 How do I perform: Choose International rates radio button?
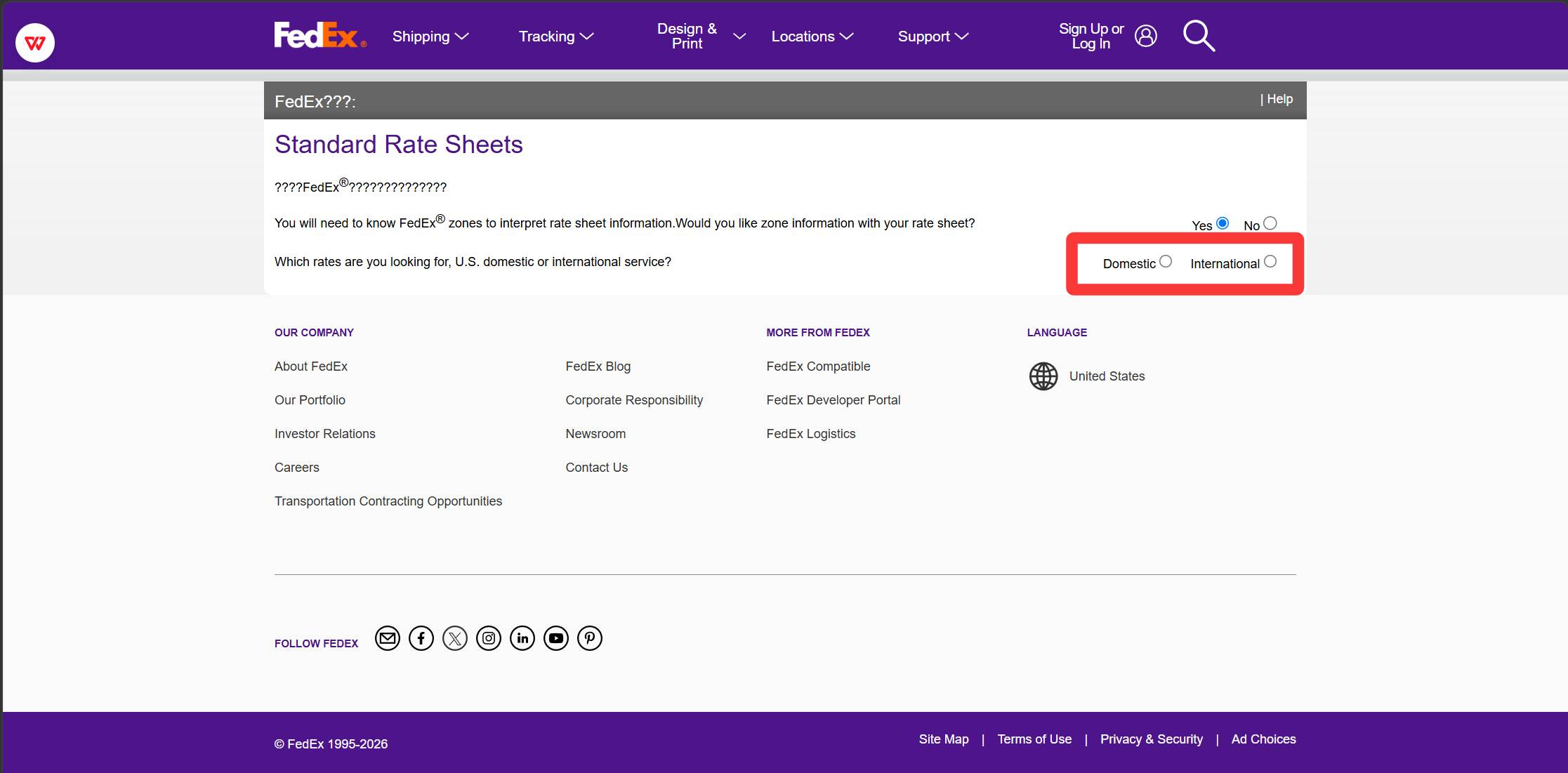pyautogui.click(x=1270, y=262)
